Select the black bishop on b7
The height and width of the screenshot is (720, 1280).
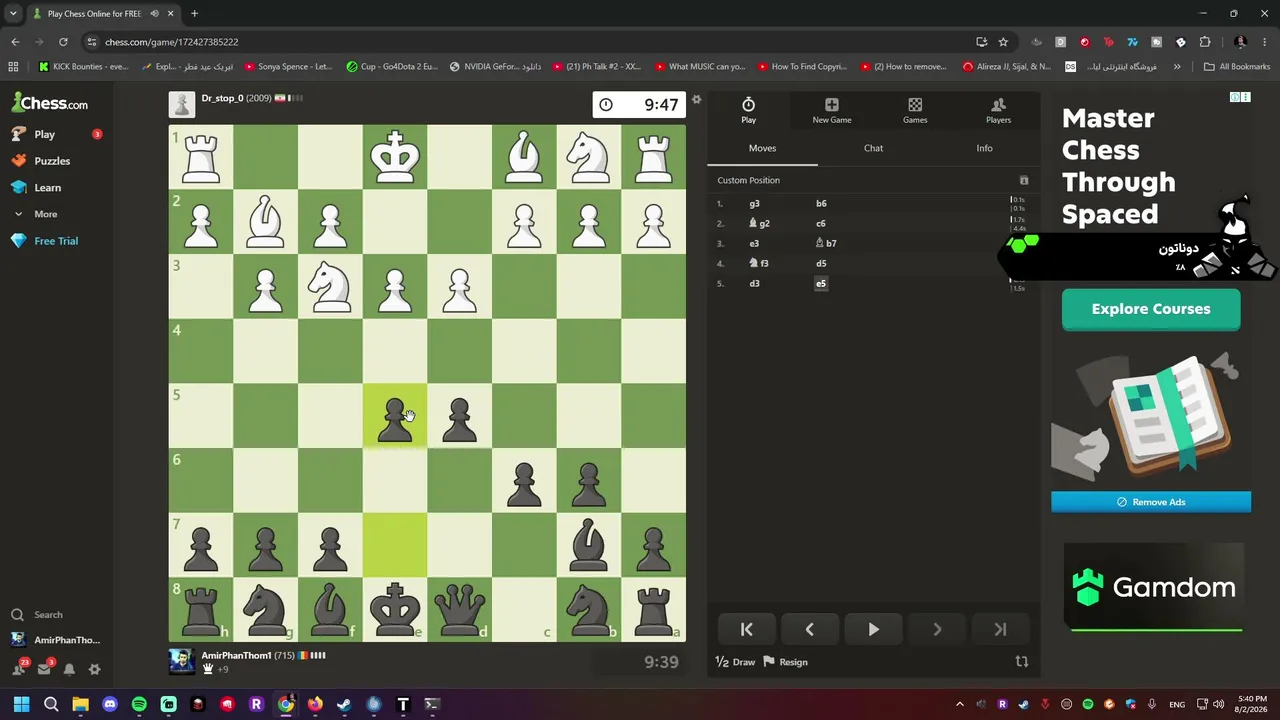coord(589,545)
